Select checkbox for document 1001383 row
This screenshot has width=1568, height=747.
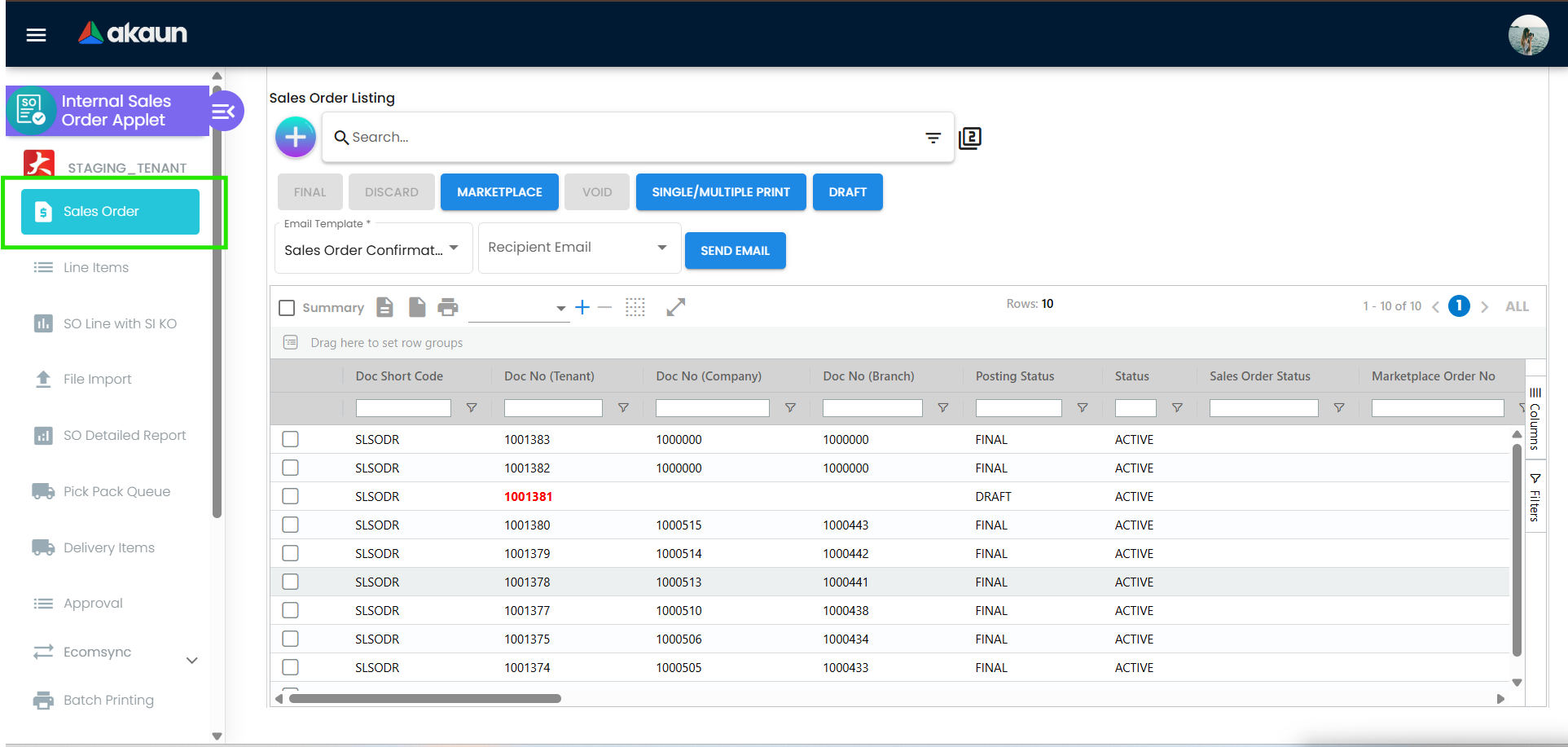pos(290,439)
